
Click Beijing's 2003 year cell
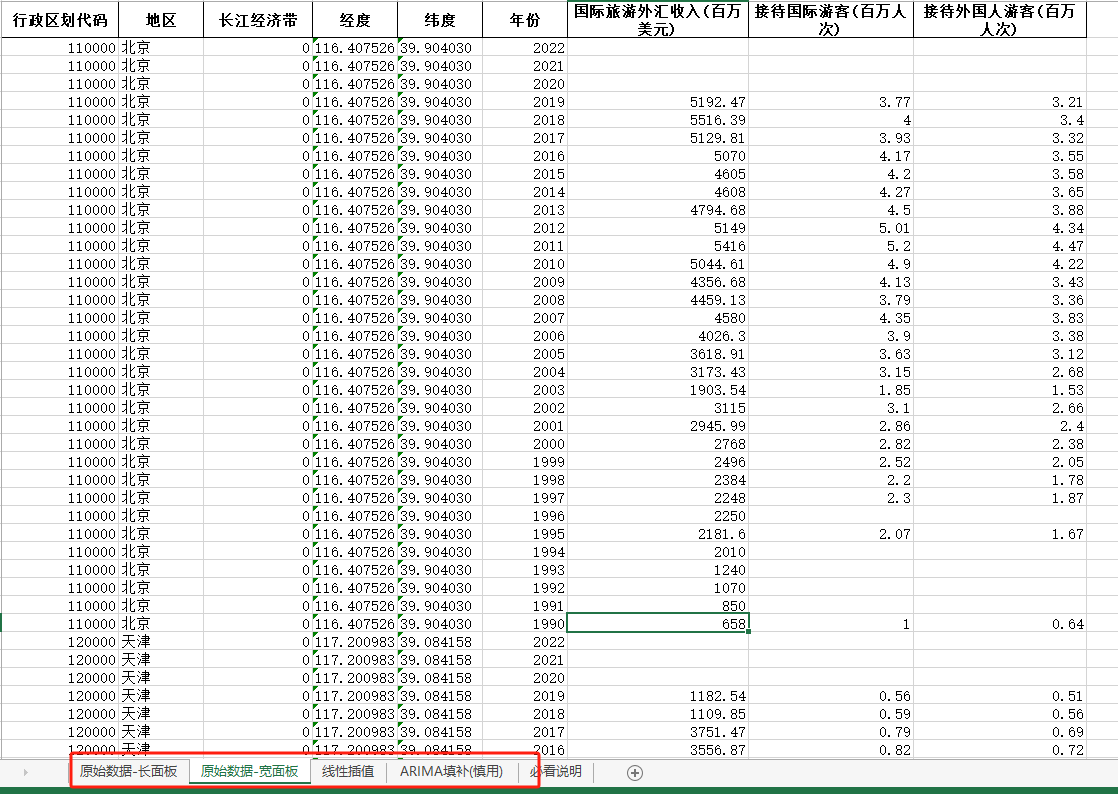tap(525, 390)
